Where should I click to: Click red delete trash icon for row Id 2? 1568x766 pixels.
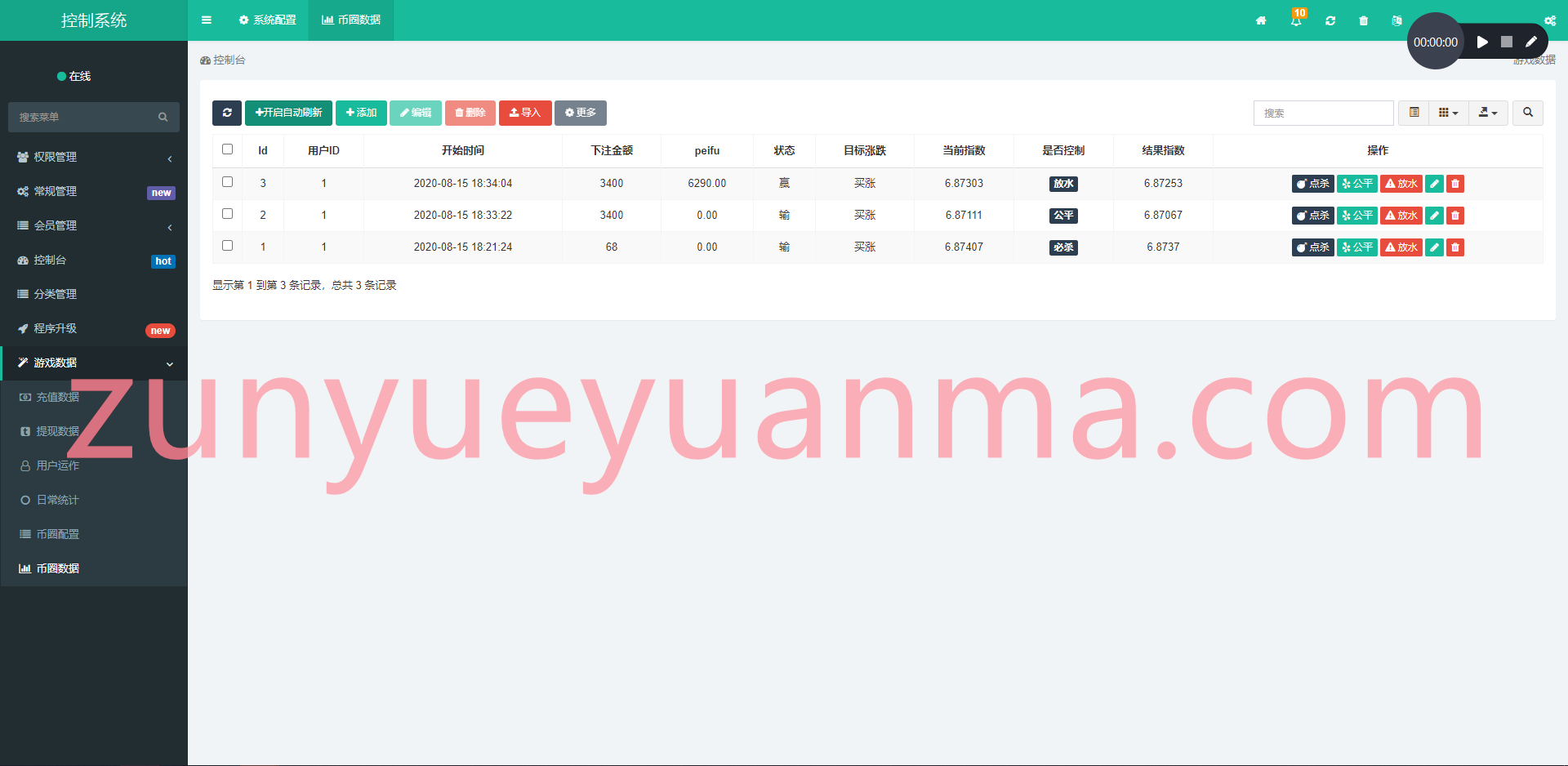click(1455, 216)
